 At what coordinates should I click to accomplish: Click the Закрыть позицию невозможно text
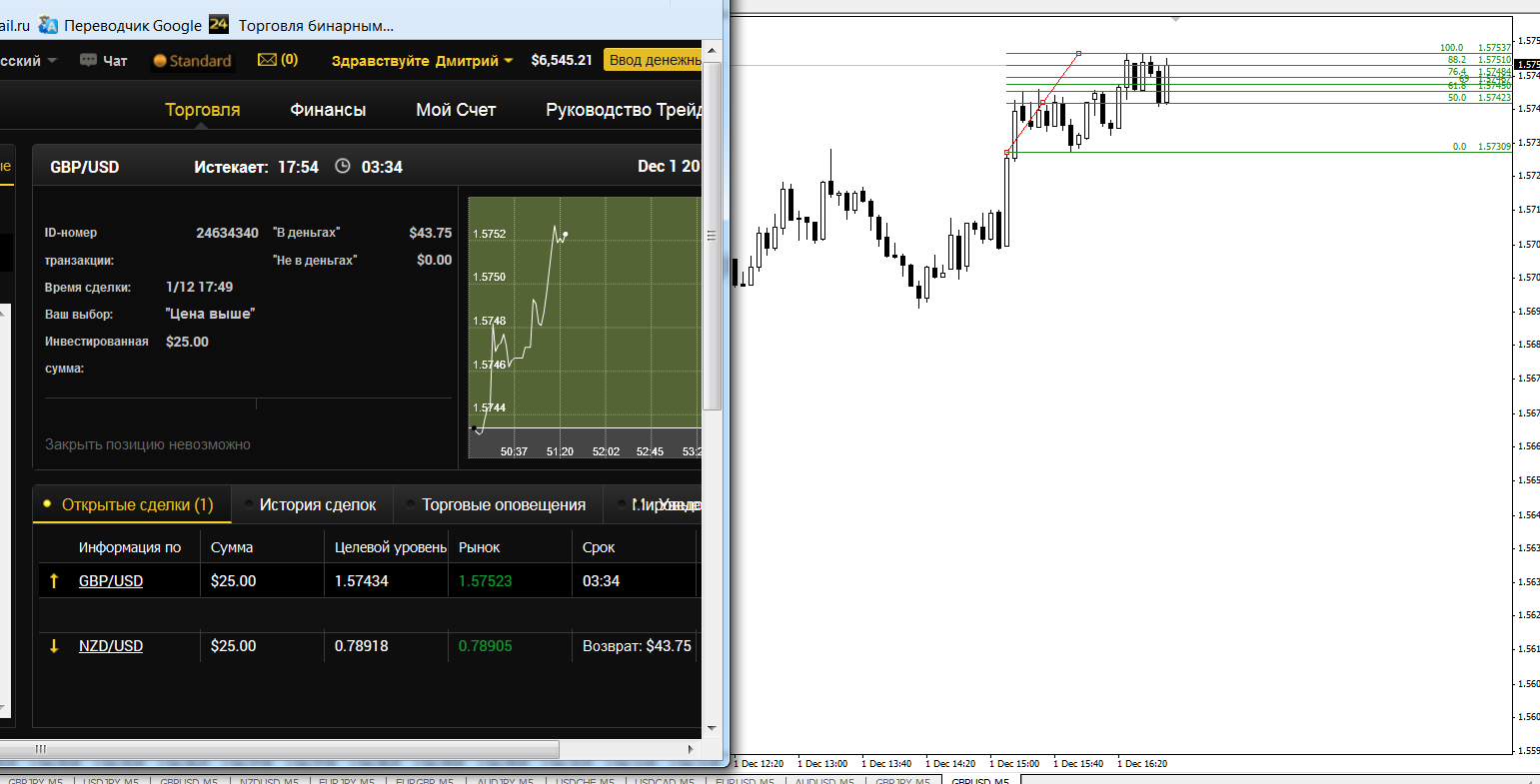(x=148, y=444)
